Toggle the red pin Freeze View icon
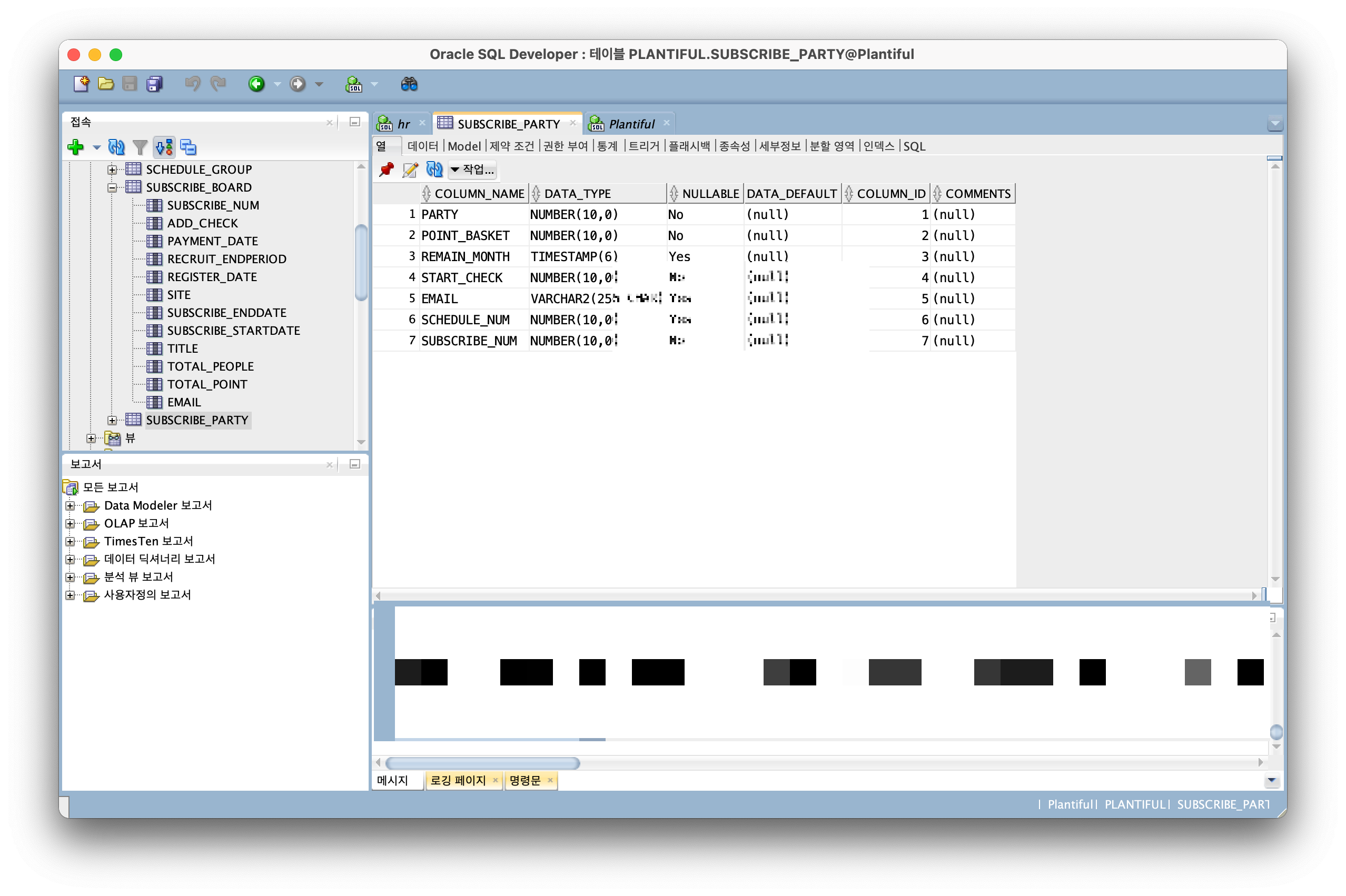The image size is (1346, 896). tap(387, 170)
